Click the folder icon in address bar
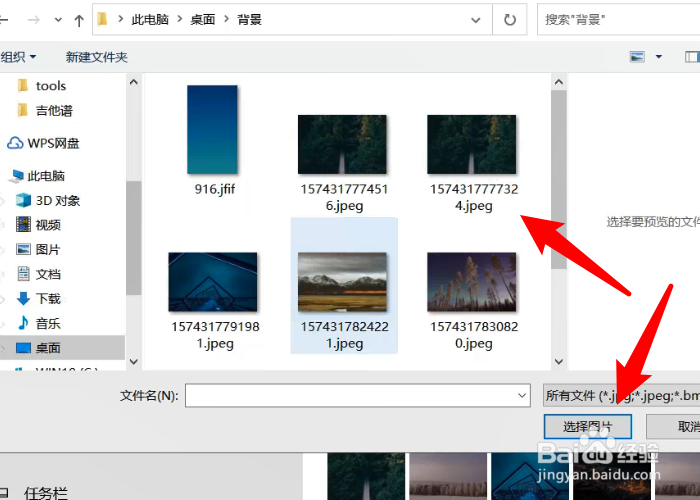The image size is (700, 500). [103, 19]
